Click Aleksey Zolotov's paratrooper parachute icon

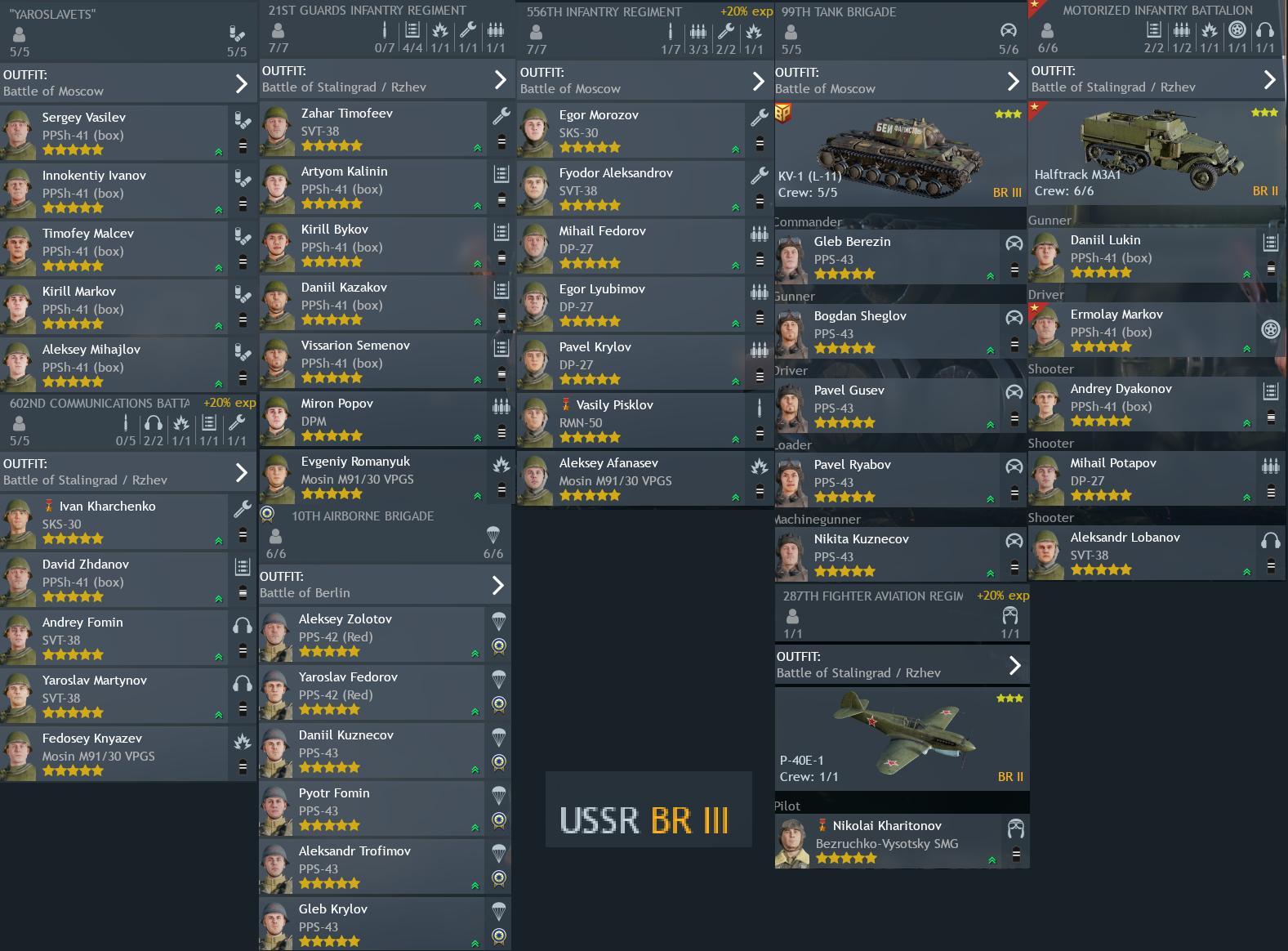click(499, 621)
